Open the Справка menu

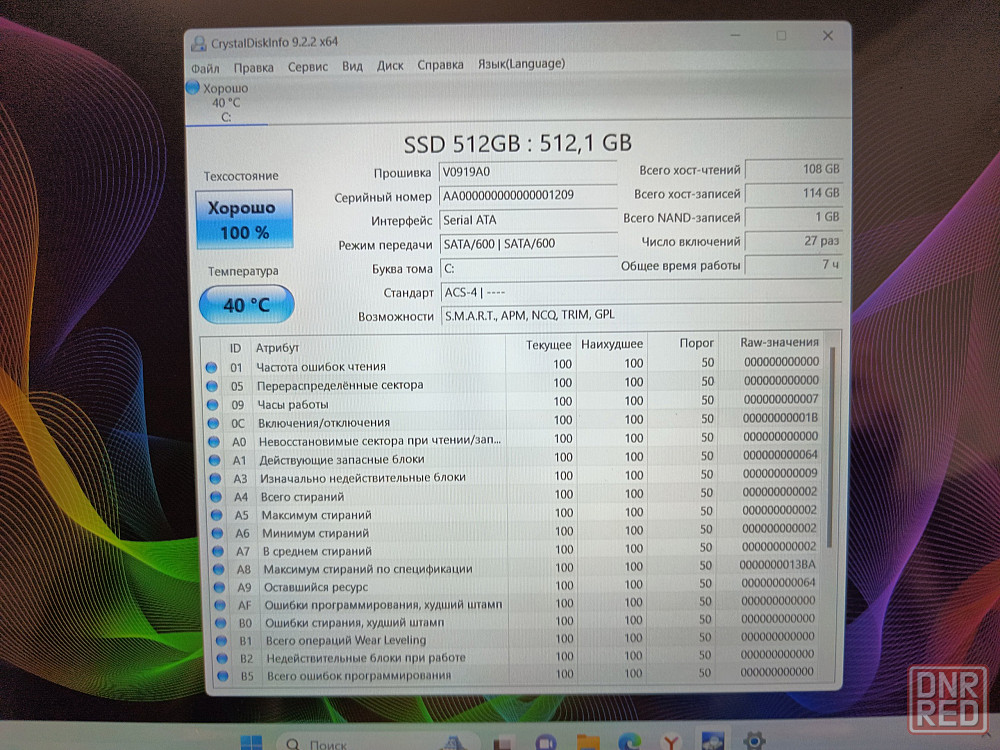pos(440,64)
